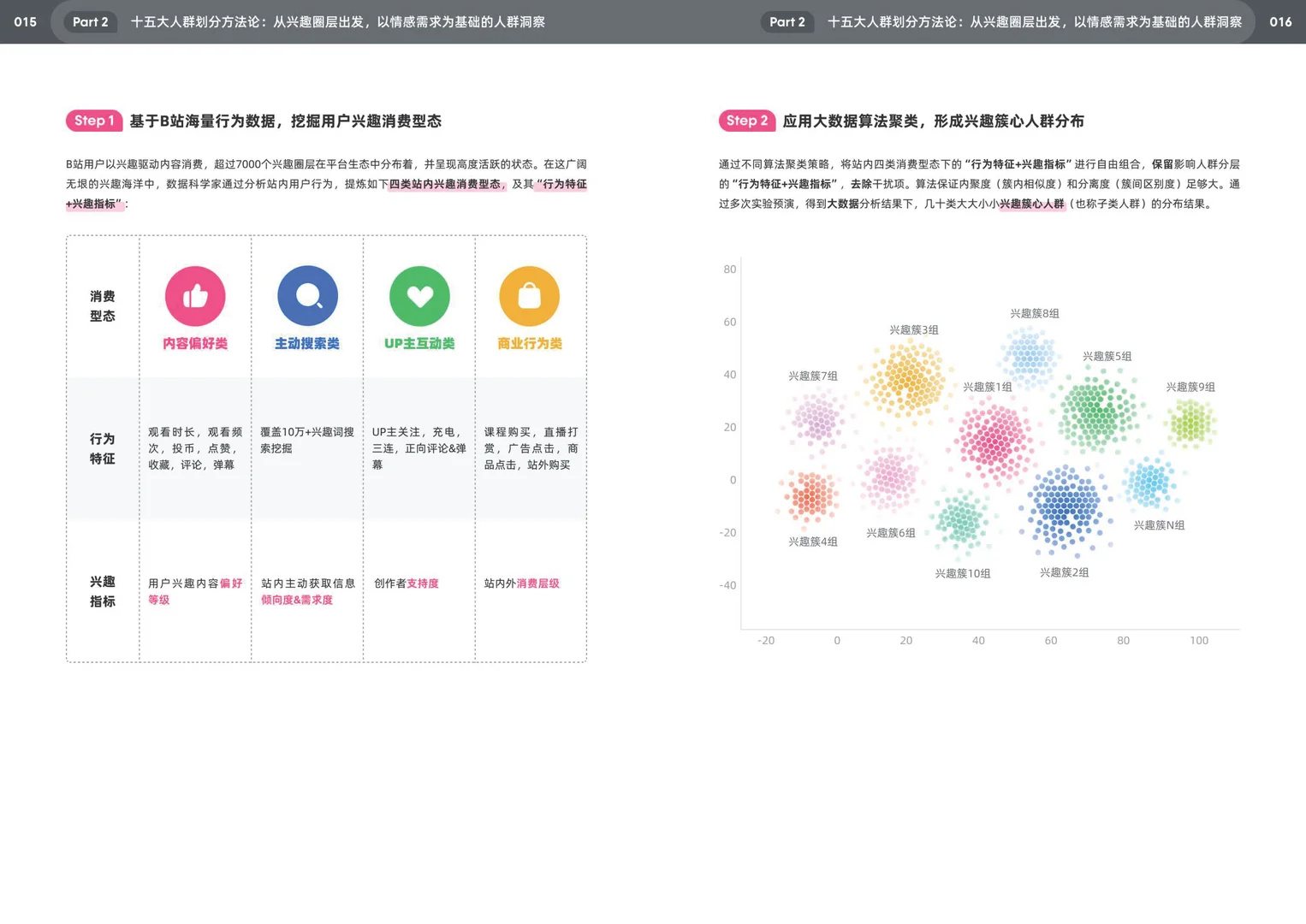Click the pink Step 2 badge

pyautogui.click(x=746, y=121)
